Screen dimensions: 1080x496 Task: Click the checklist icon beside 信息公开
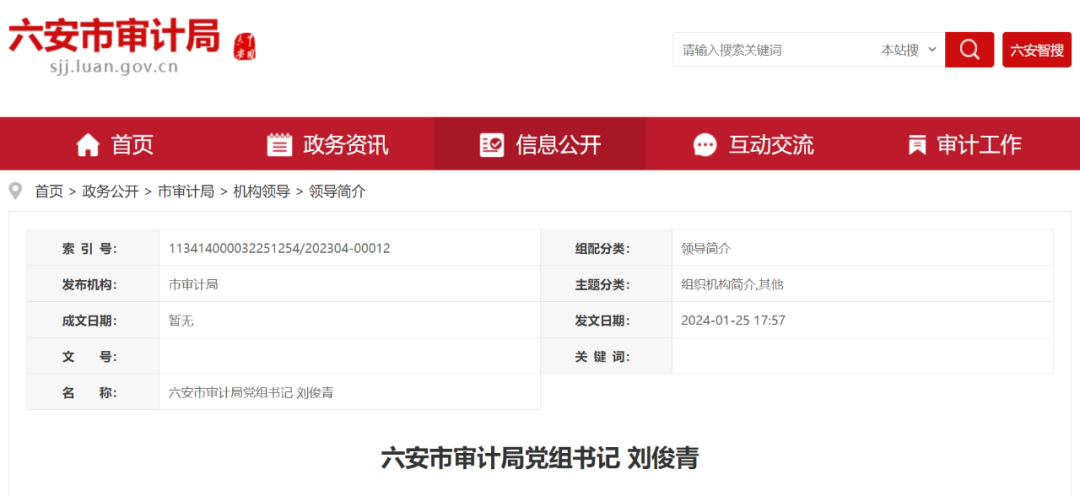click(x=491, y=145)
